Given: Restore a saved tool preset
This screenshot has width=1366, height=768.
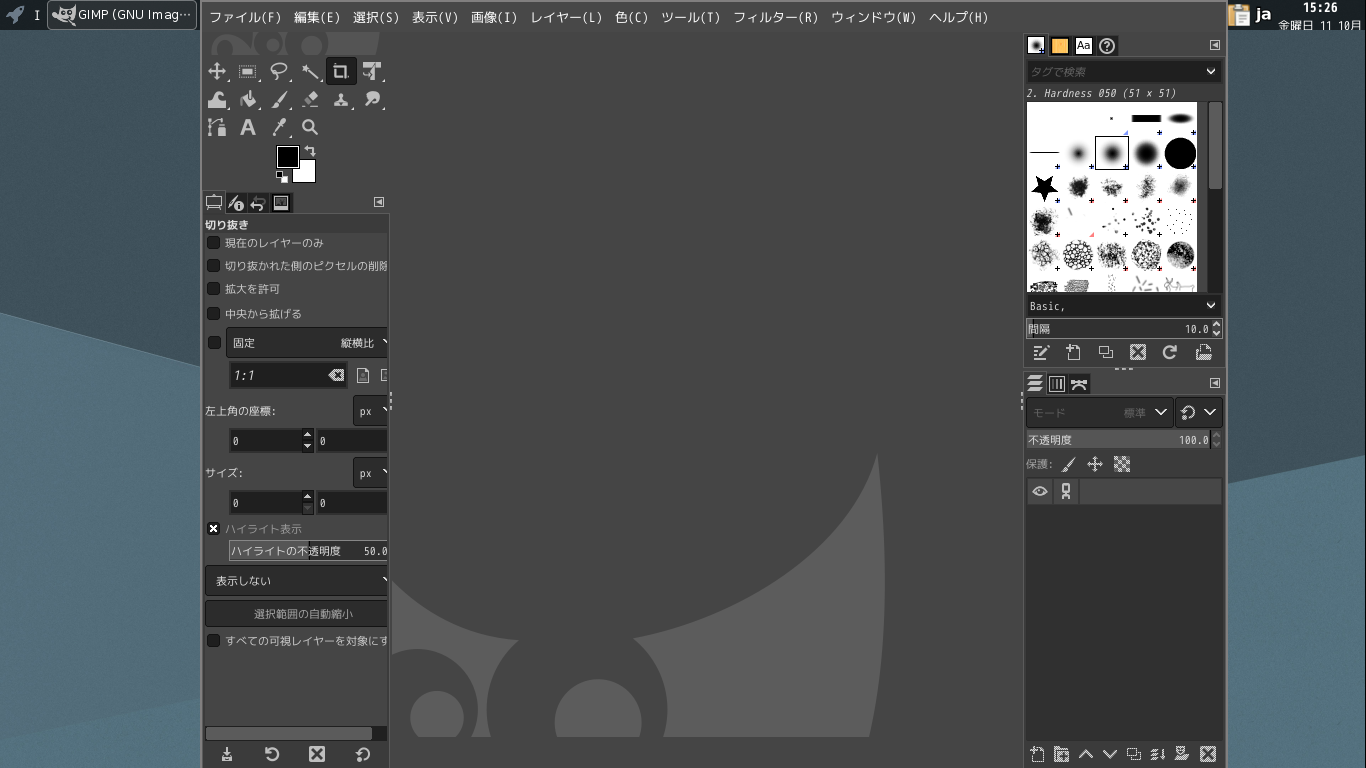Looking at the screenshot, I should 272,754.
